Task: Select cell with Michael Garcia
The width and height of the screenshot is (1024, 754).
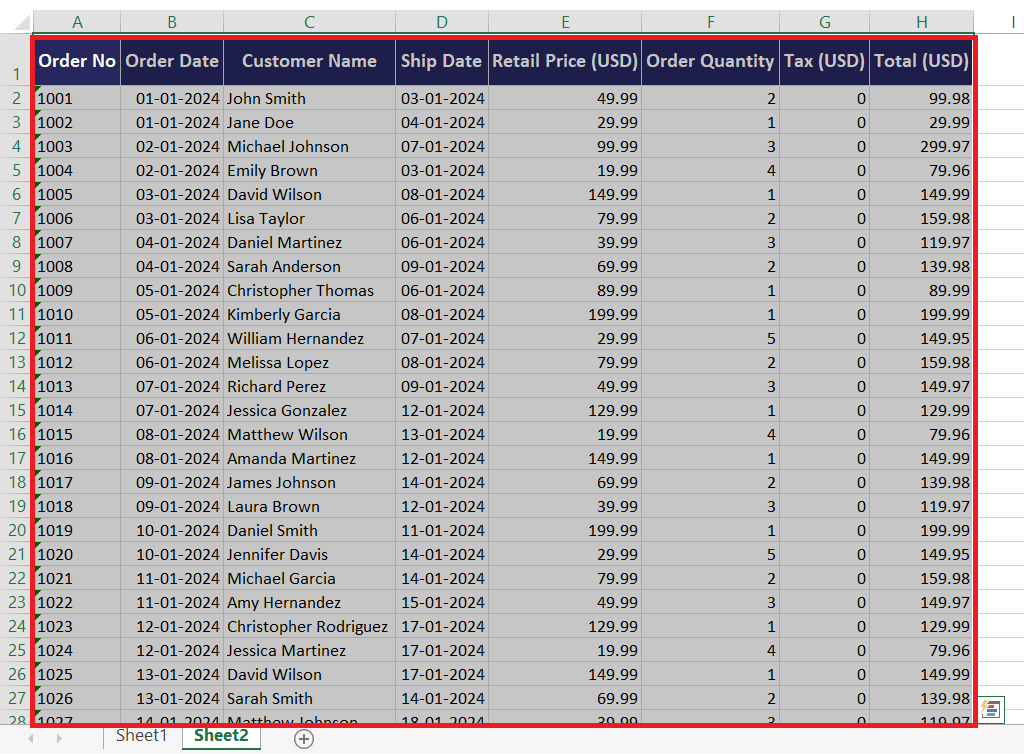Action: pyautogui.click(x=310, y=578)
